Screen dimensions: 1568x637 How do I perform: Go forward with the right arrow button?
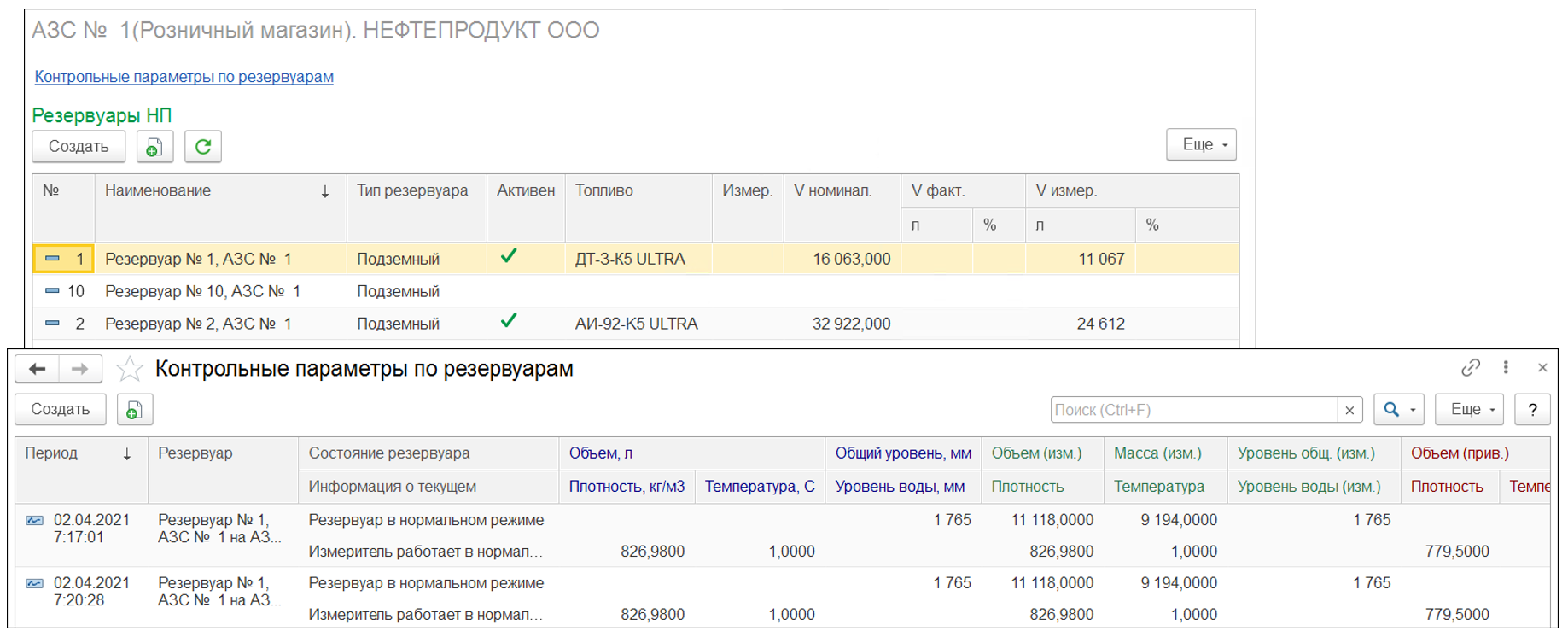[x=80, y=369]
